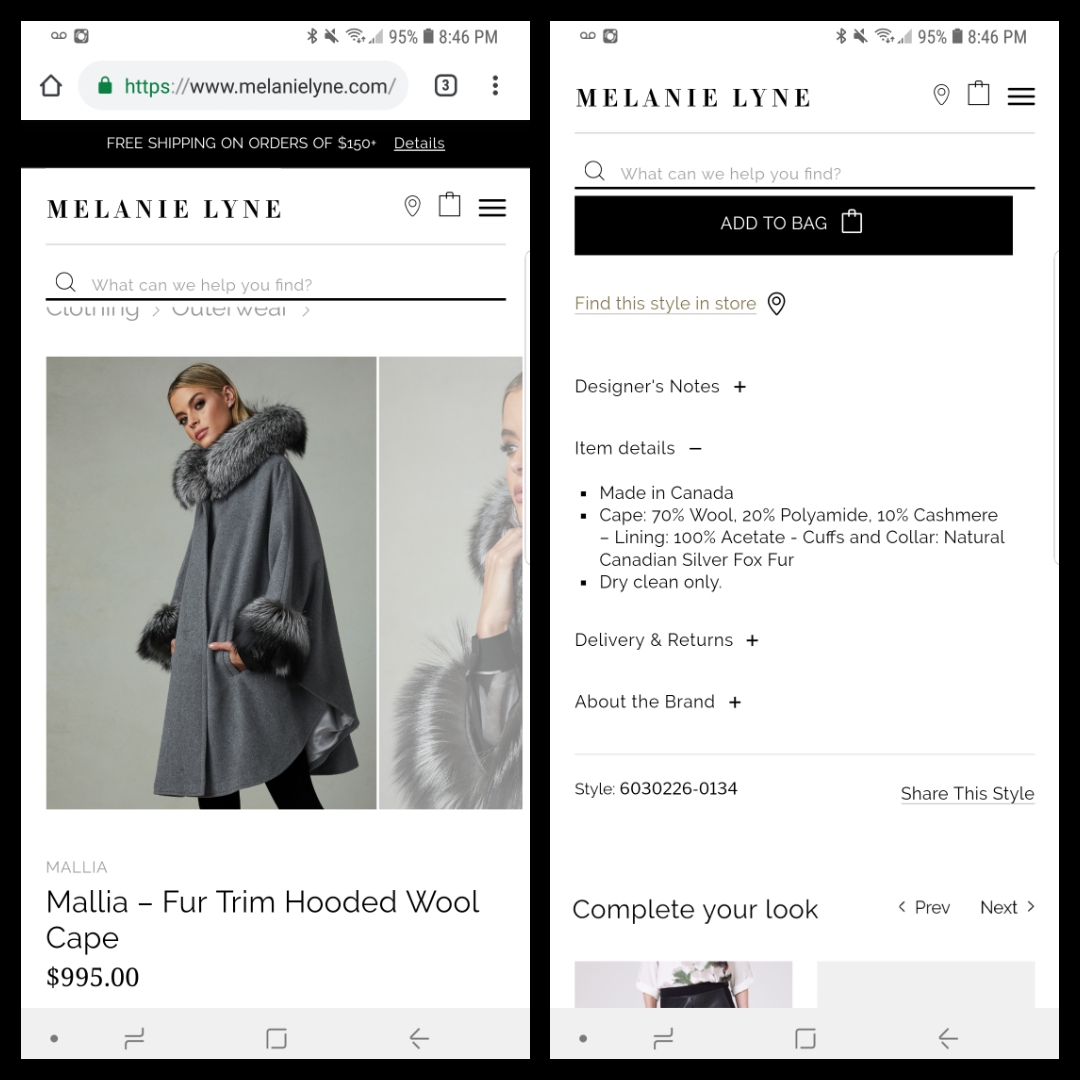Viewport: 1080px width, 1080px height.
Task: Open Chrome's three-dot overflow menu
Action: click(495, 86)
